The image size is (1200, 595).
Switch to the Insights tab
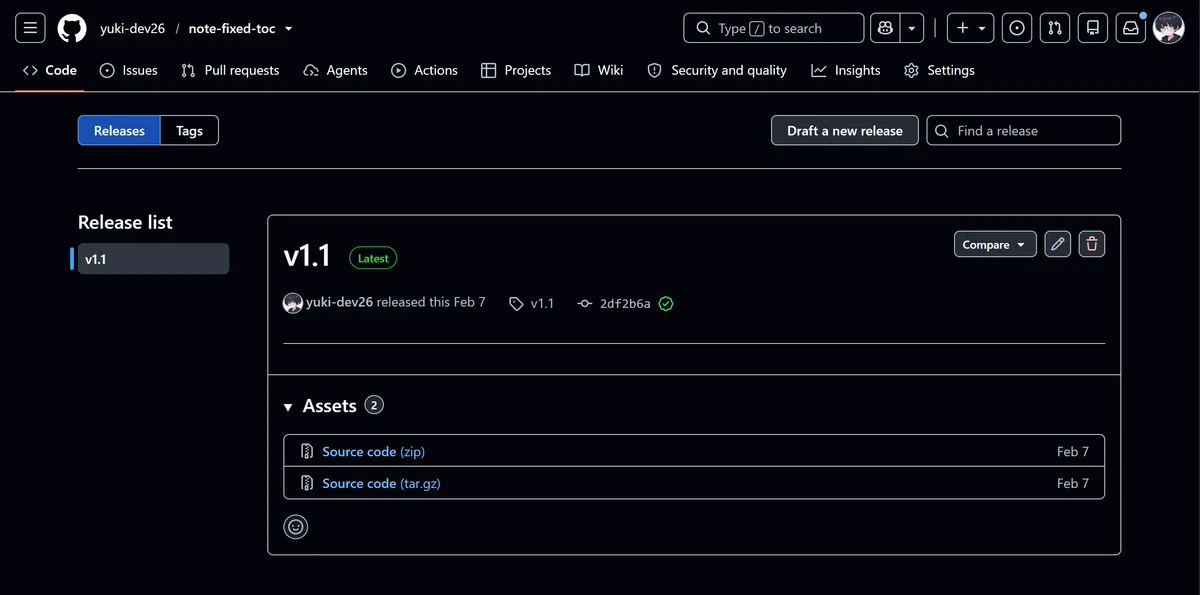[846, 70]
